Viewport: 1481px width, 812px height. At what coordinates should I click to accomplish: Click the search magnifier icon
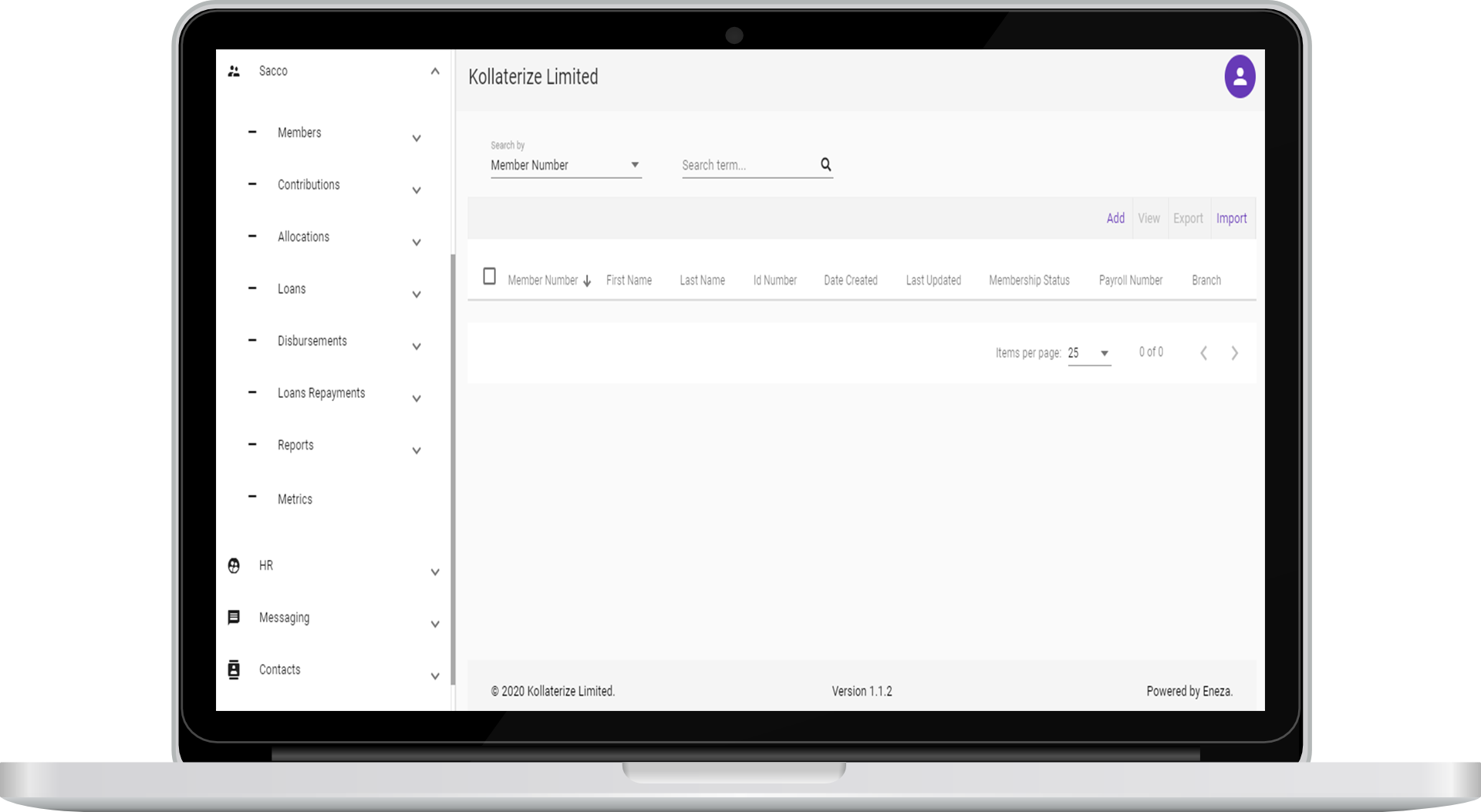[x=825, y=164]
